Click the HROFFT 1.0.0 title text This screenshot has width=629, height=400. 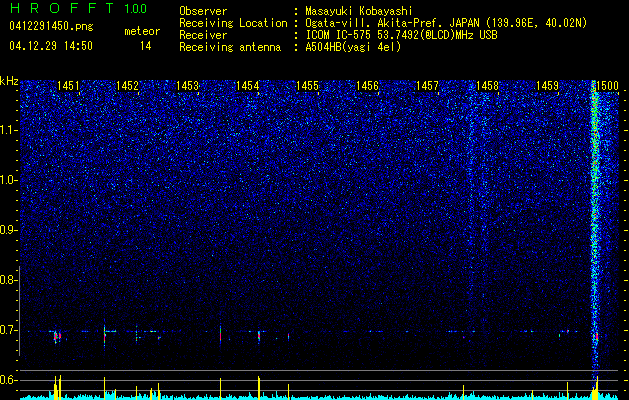click(78, 8)
